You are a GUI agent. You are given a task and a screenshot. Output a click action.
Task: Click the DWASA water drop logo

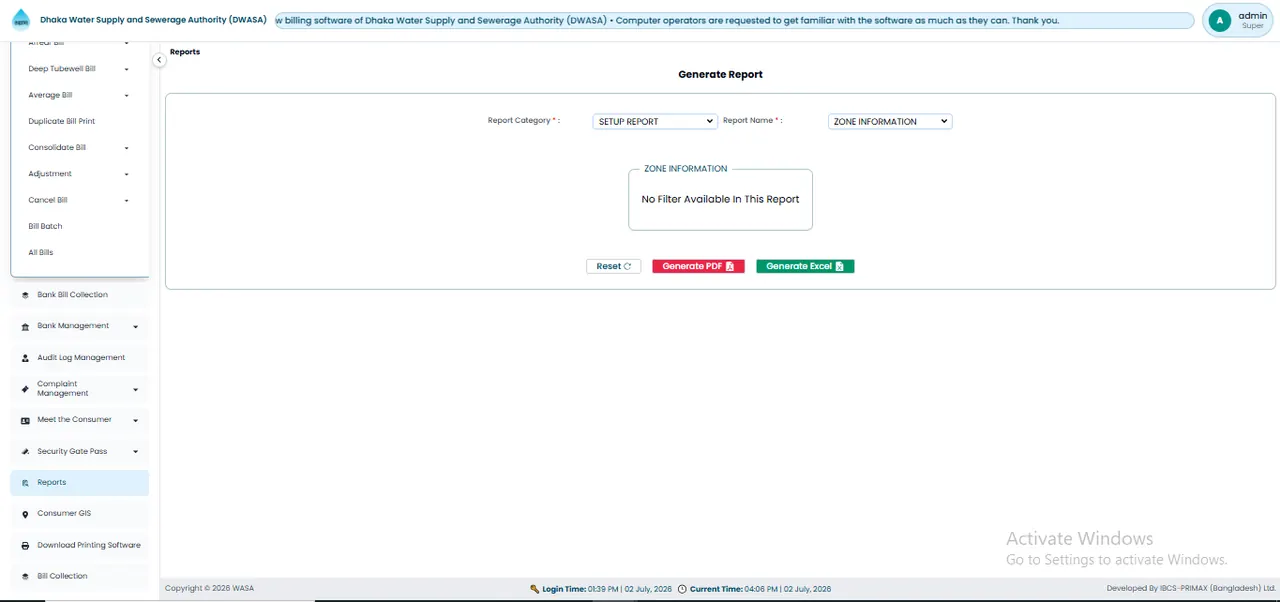pyautogui.click(x=21, y=20)
